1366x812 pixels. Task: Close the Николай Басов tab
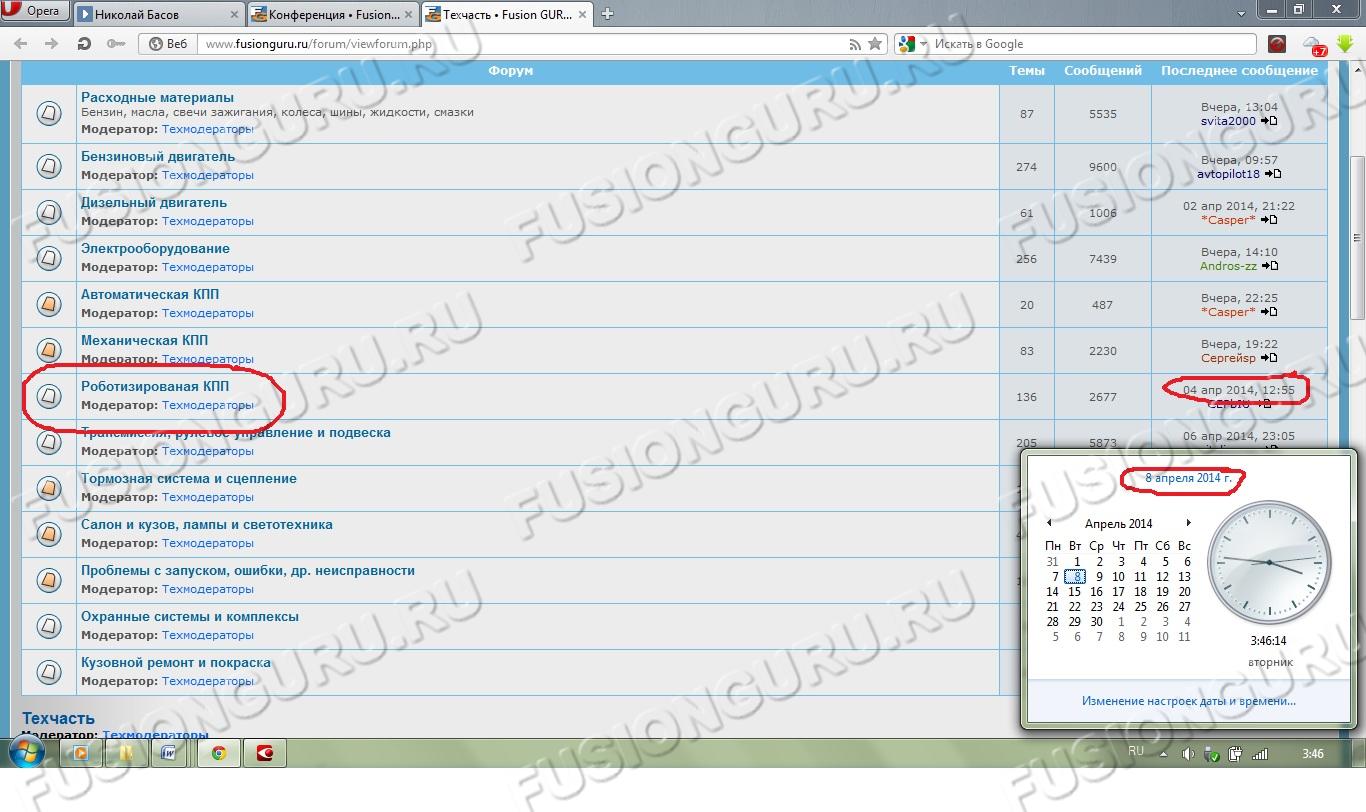pos(234,15)
